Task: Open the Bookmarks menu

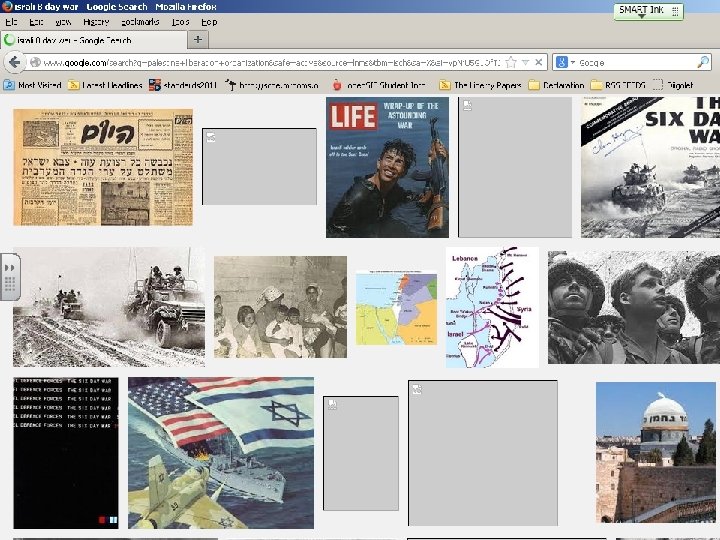Action: pyautogui.click(x=139, y=21)
